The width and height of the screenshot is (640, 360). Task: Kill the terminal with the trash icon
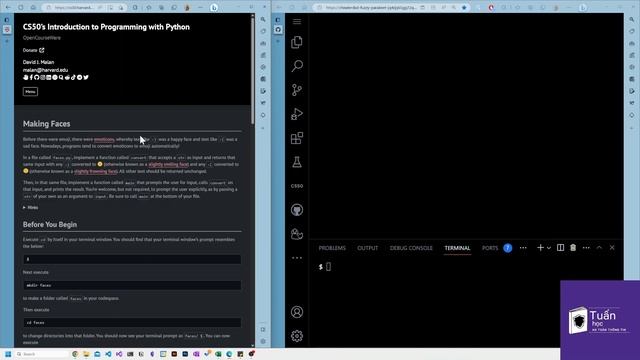click(573, 248)
